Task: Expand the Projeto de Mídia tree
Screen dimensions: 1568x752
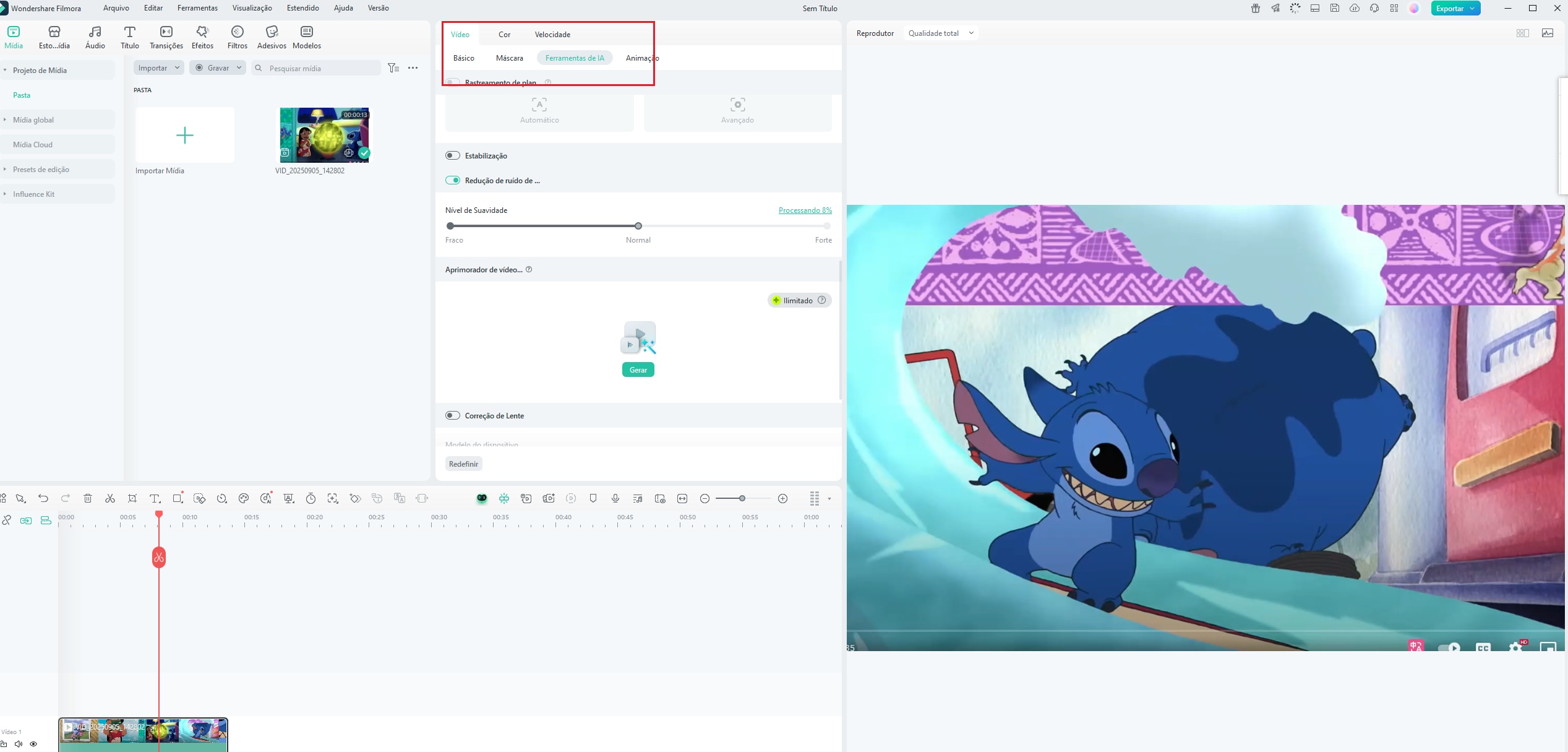Action: (5, 70)
